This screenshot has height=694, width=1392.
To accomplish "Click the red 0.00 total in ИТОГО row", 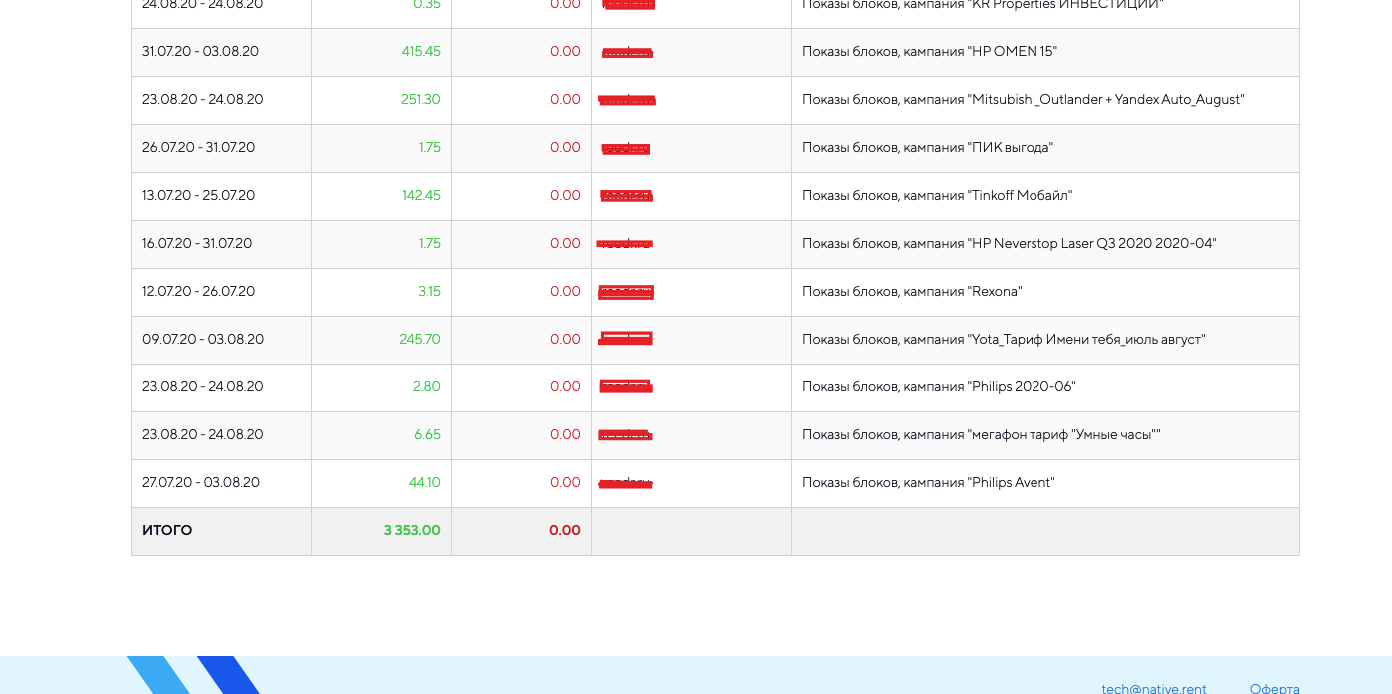I will click(565, 530).
